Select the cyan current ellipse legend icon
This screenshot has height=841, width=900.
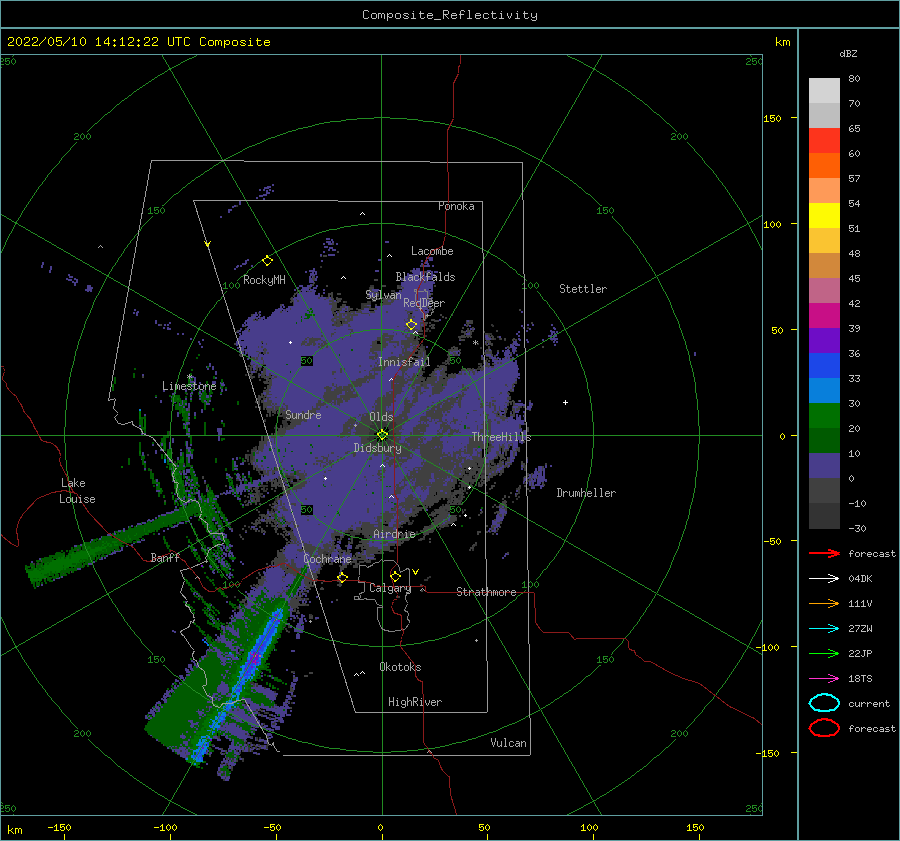point(824,703)
